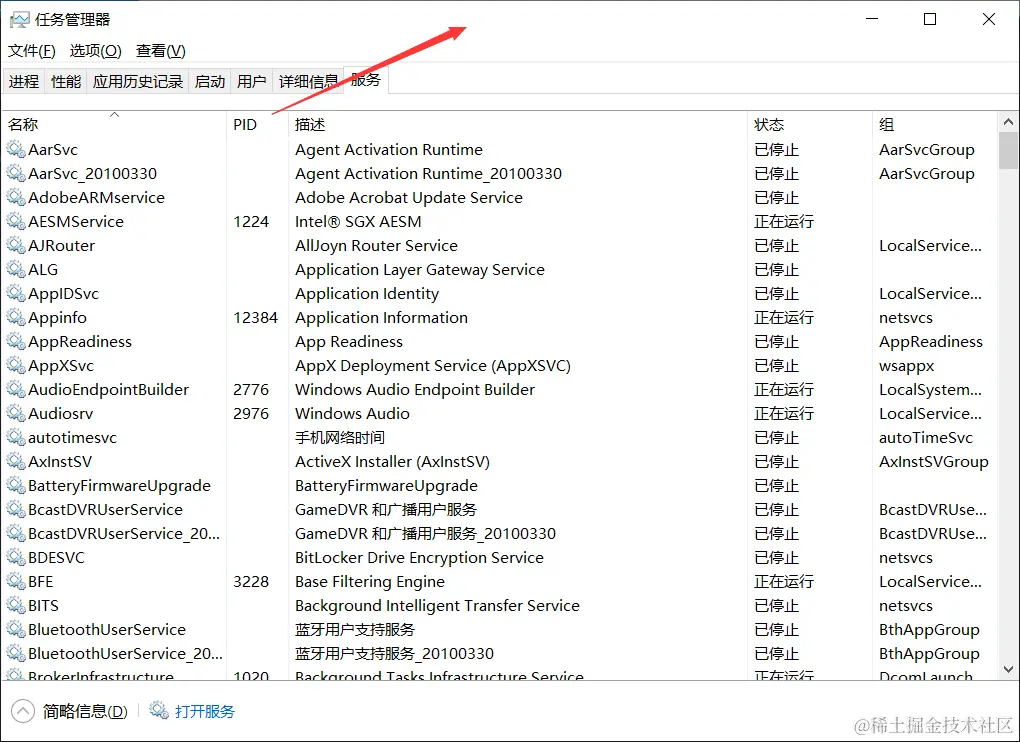
Task: Click the 打开服务 link
Action: click(x=205, y=711)
